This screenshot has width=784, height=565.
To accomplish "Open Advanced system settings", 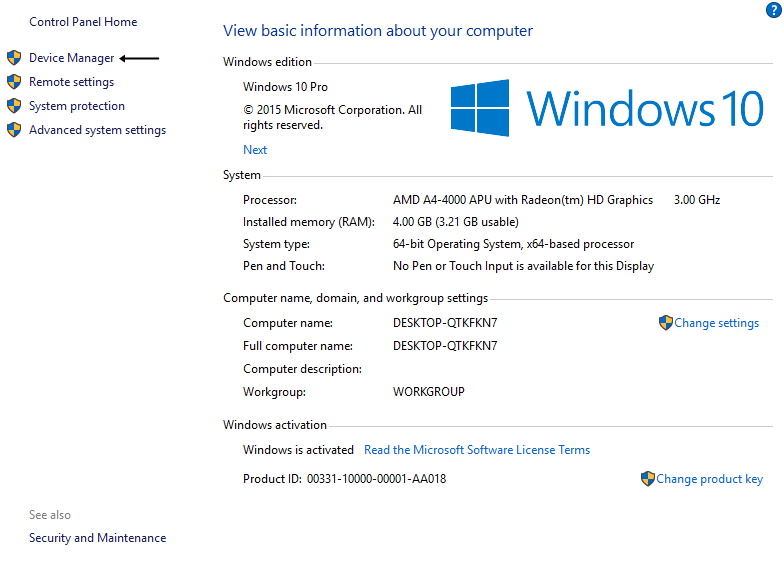I will (98, 130).
